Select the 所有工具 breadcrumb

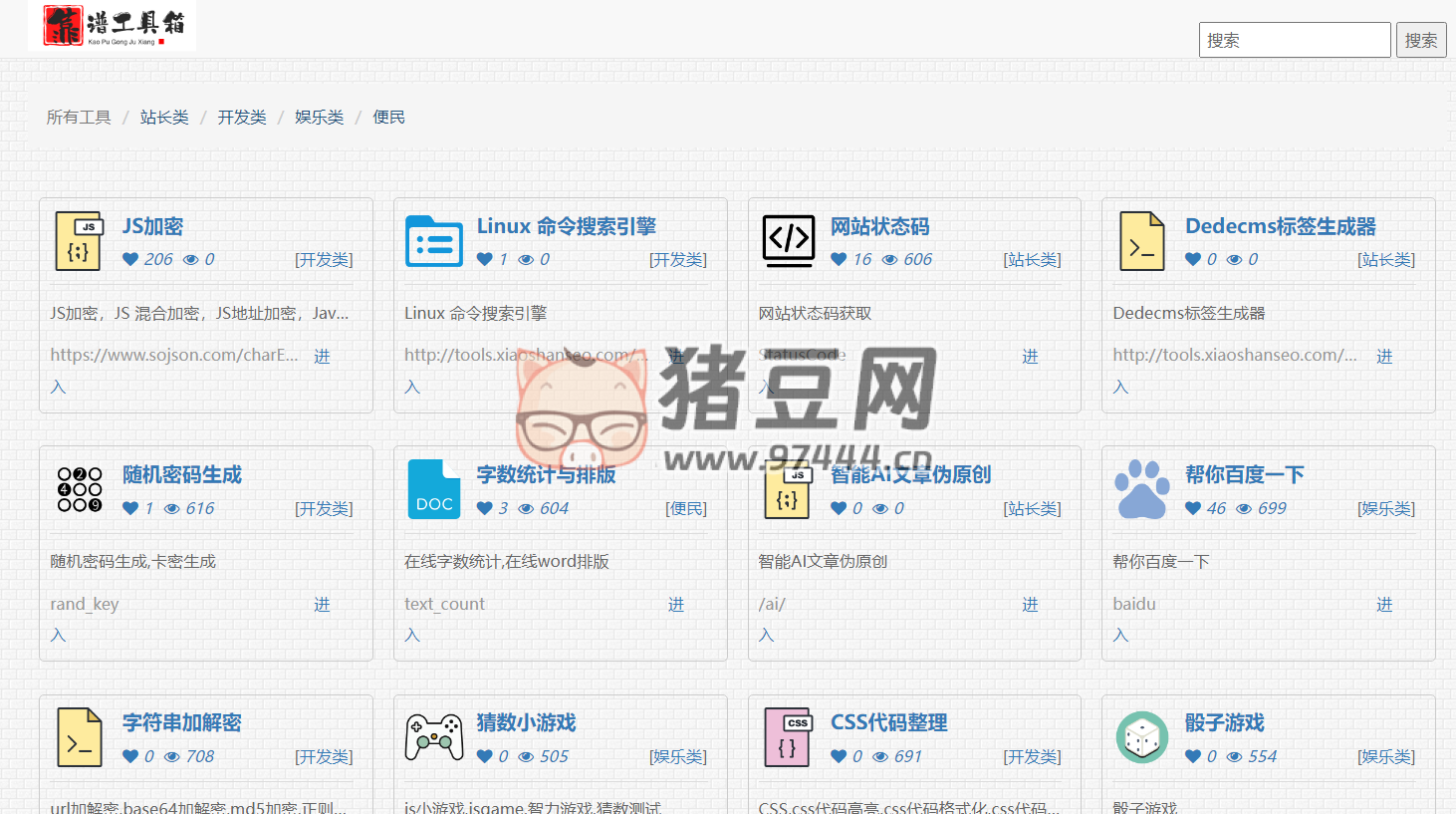pos(79,117)
